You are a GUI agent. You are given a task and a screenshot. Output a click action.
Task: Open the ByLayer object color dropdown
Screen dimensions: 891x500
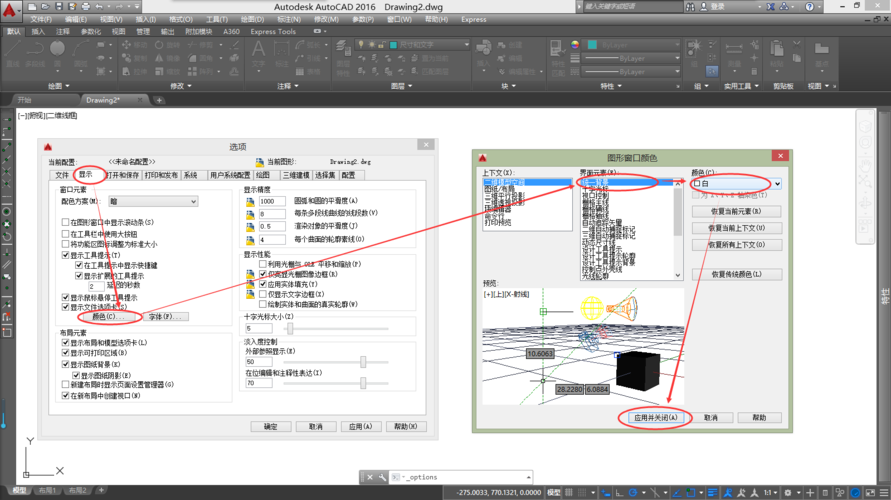[x=633, y=44]
